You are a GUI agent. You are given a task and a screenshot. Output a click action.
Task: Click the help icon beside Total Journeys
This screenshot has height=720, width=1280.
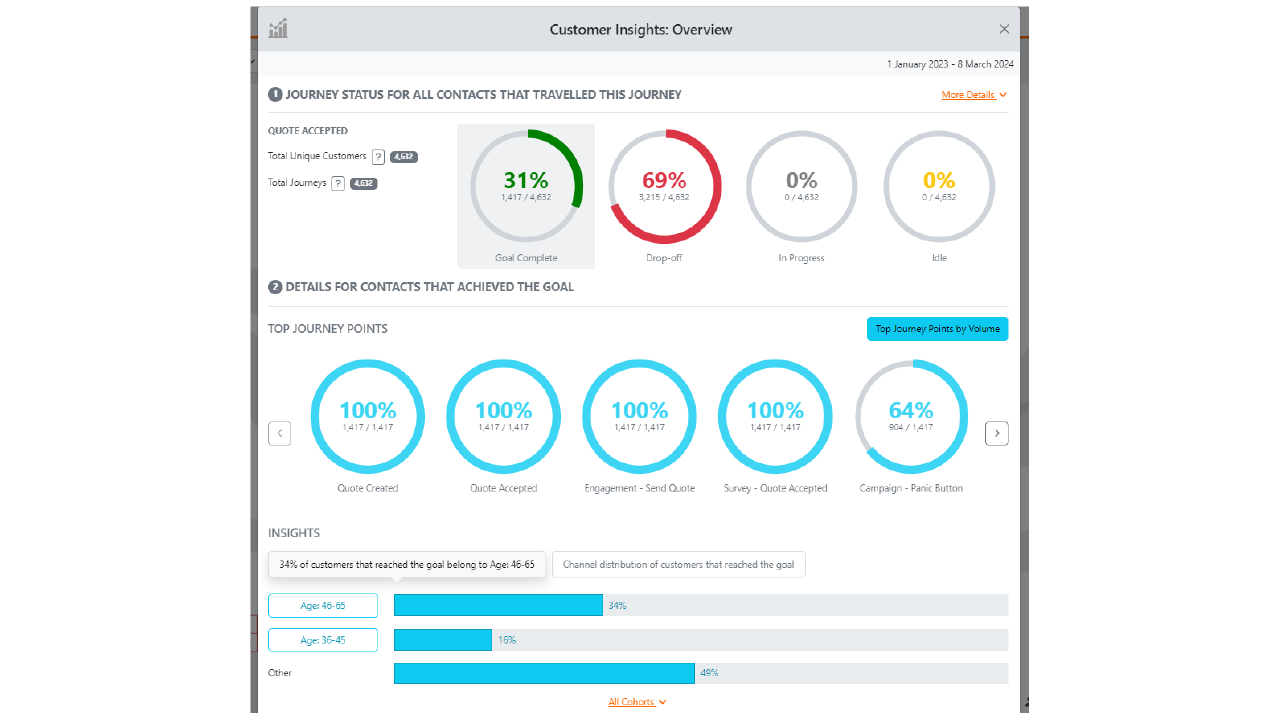(338, 183)
